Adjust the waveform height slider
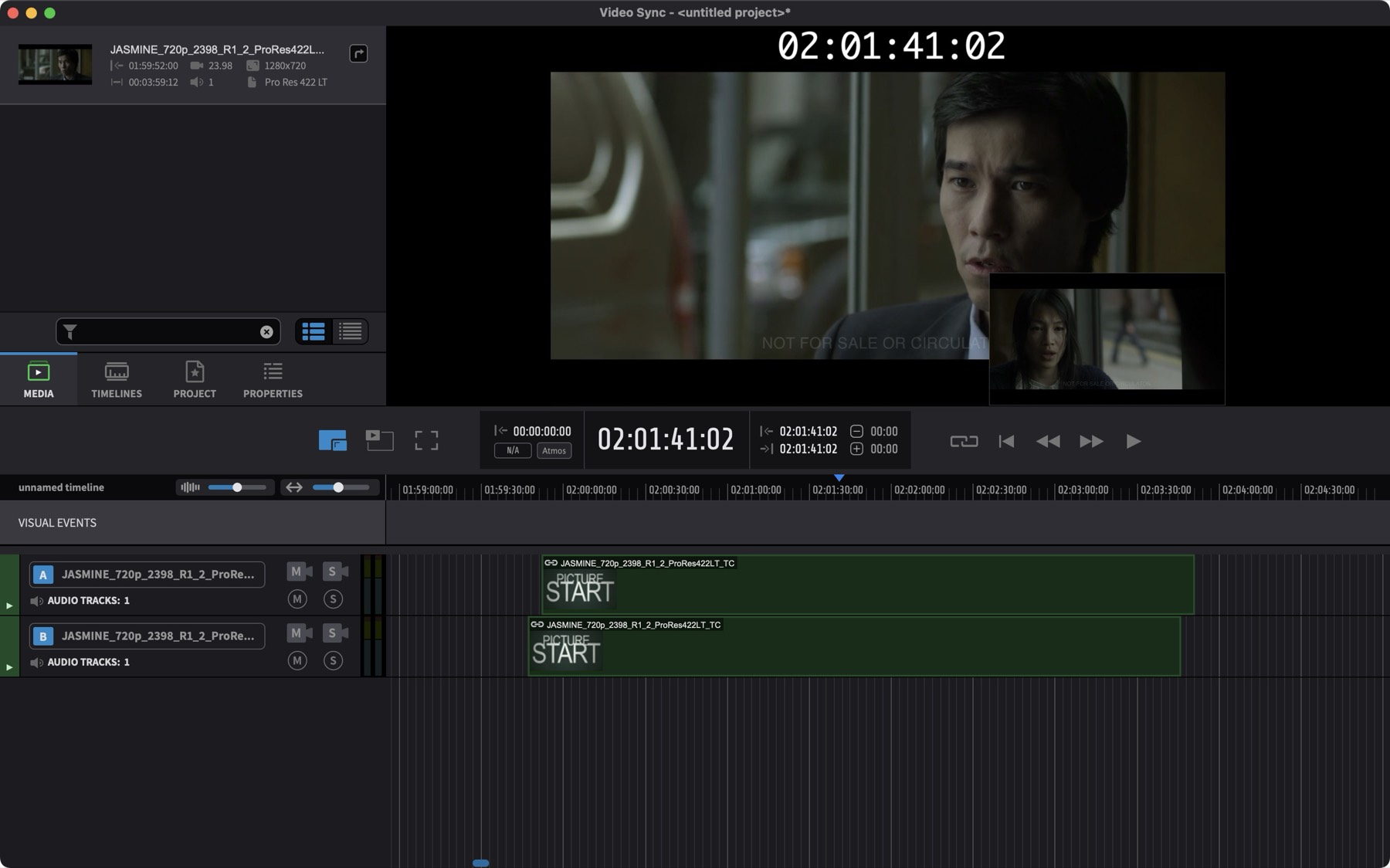Viewport: 1390px width, 868px height. click(237, 487)
